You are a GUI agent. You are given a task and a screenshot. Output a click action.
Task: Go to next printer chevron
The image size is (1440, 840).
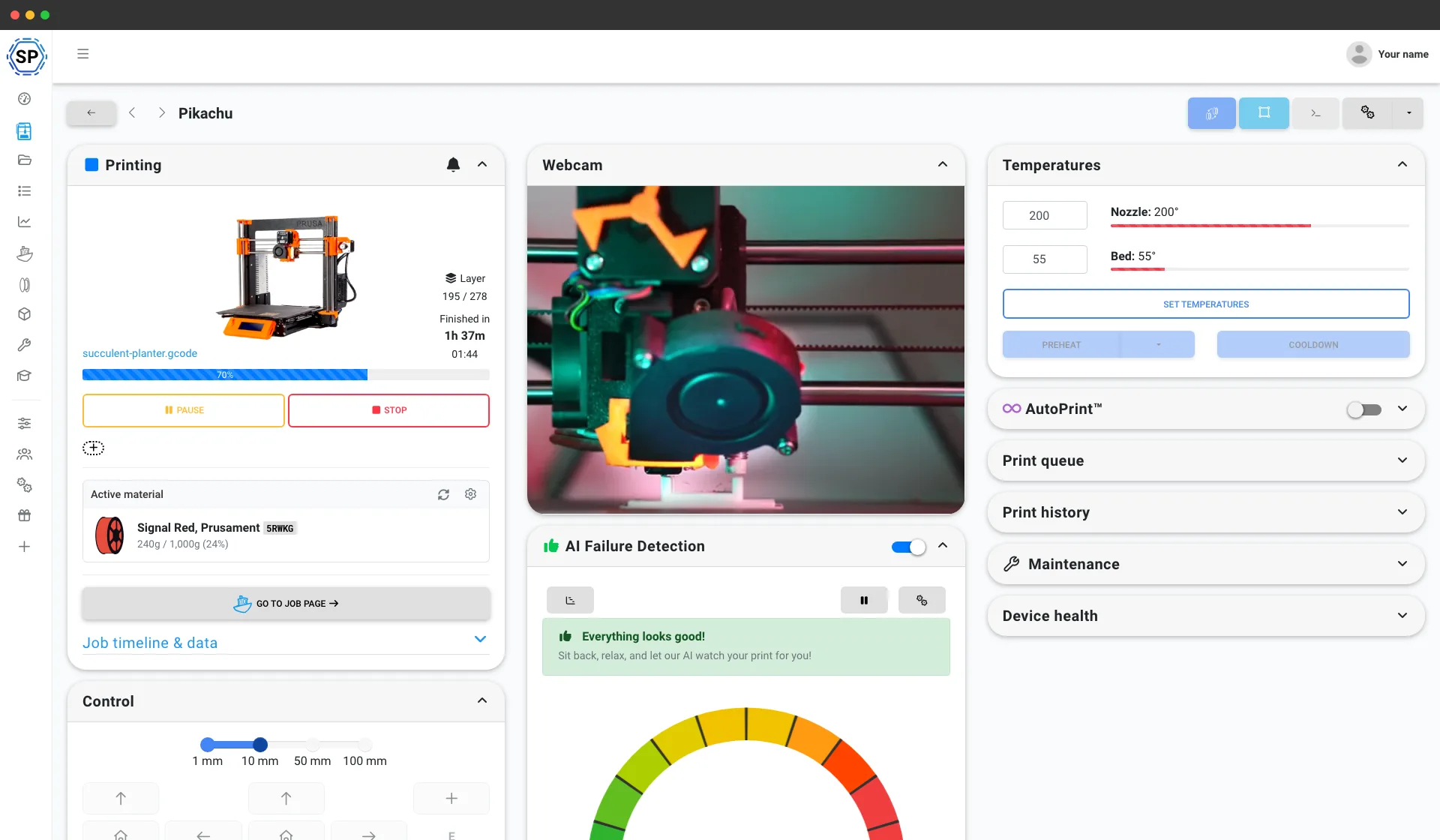pos(162,112)
